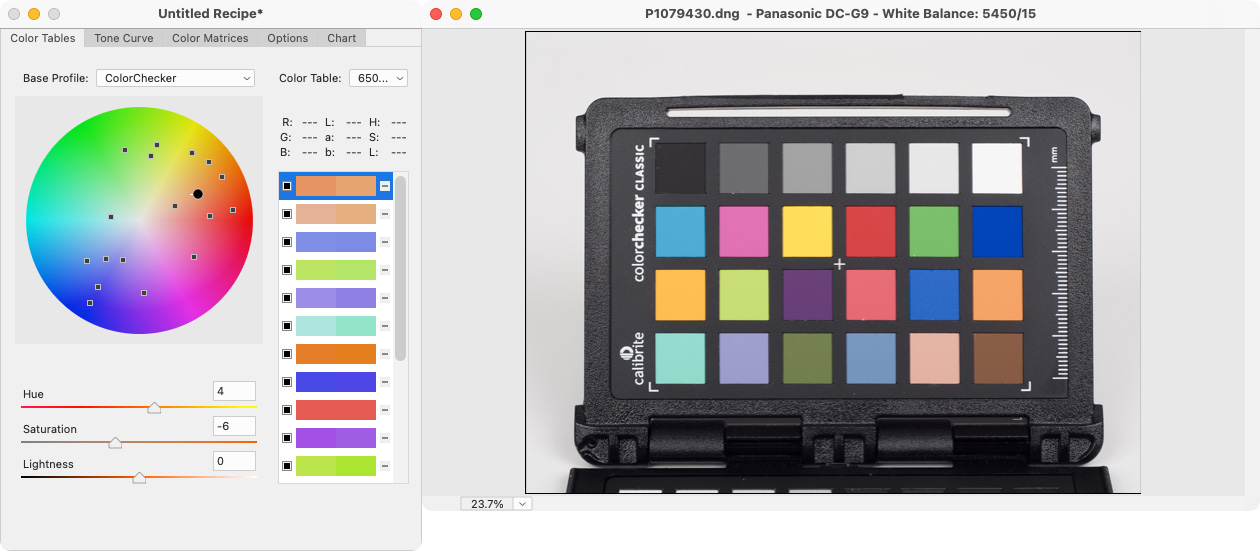Open the Base Profile ColorChecker dropdown
Screen dimensions: 1260x551
(175, 78)
